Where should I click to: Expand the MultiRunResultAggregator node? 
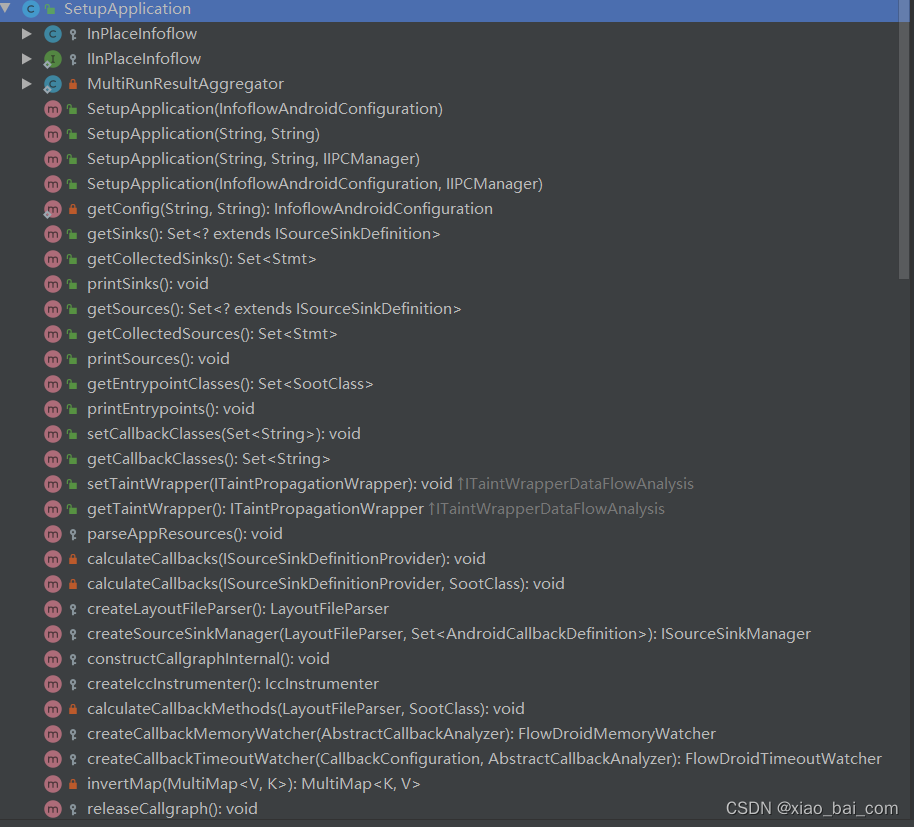pos(27,83)
